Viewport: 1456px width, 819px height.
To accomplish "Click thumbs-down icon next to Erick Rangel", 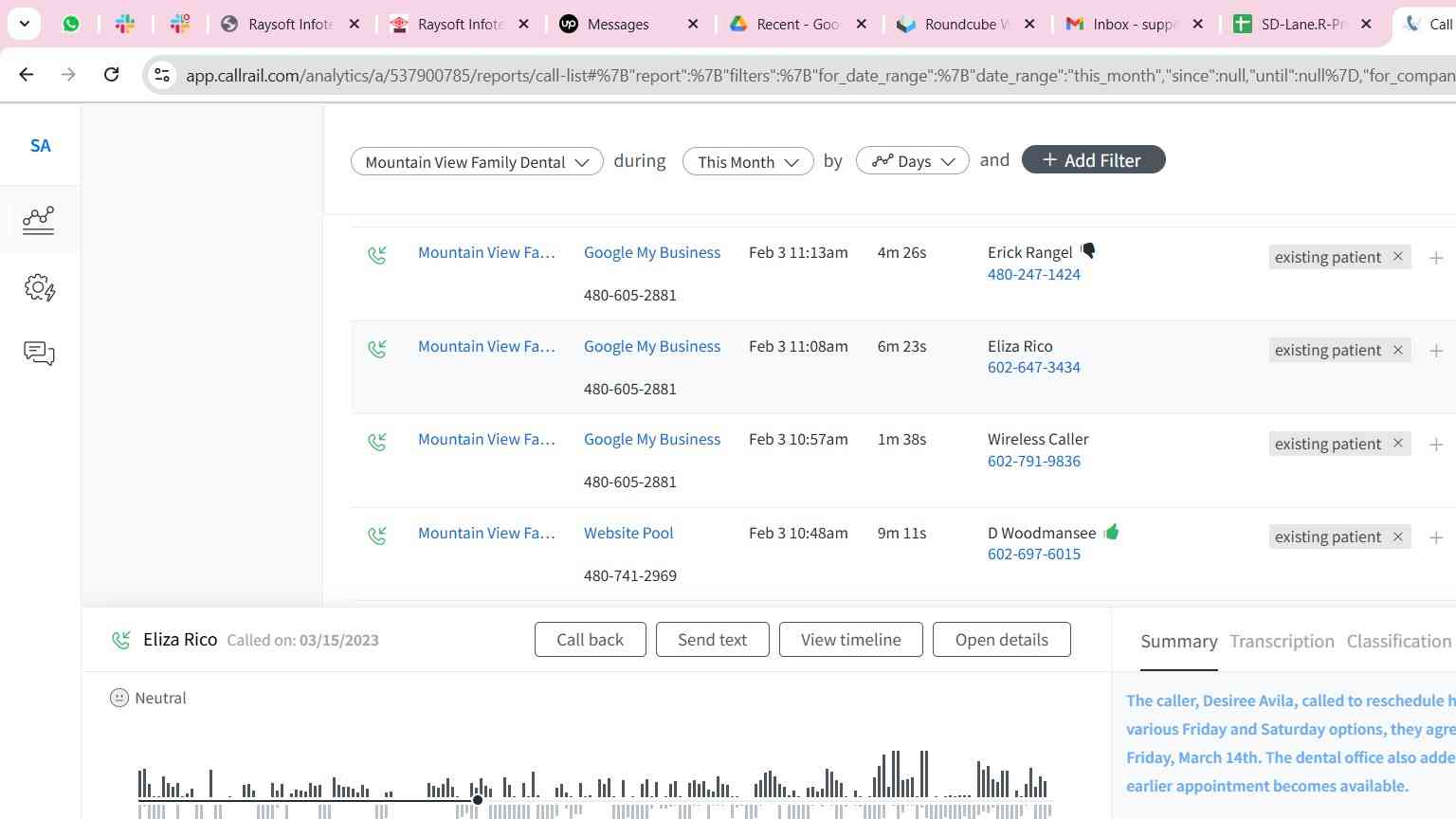I will tap(1088, 250).
